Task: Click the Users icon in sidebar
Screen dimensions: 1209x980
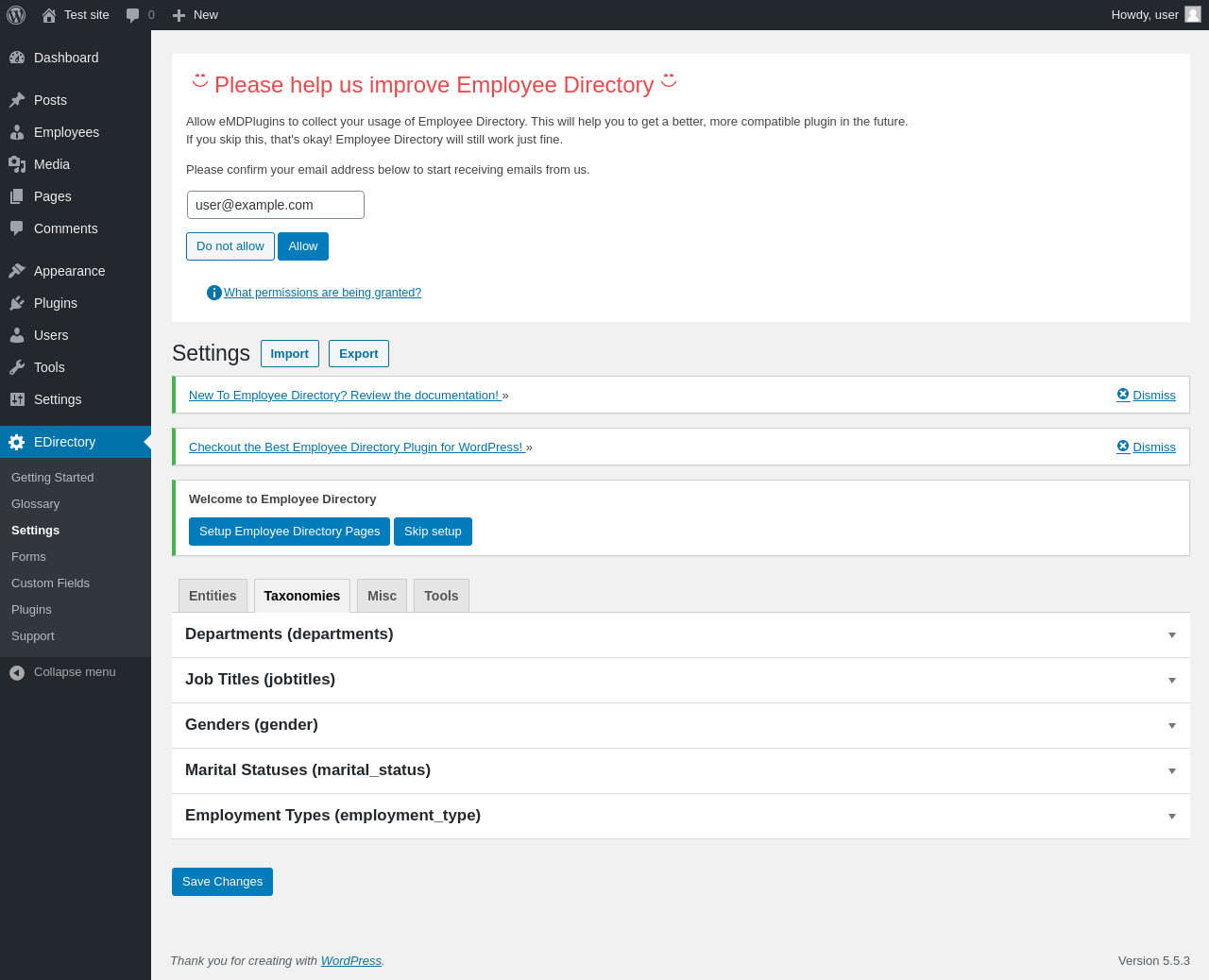Action: 17,335
